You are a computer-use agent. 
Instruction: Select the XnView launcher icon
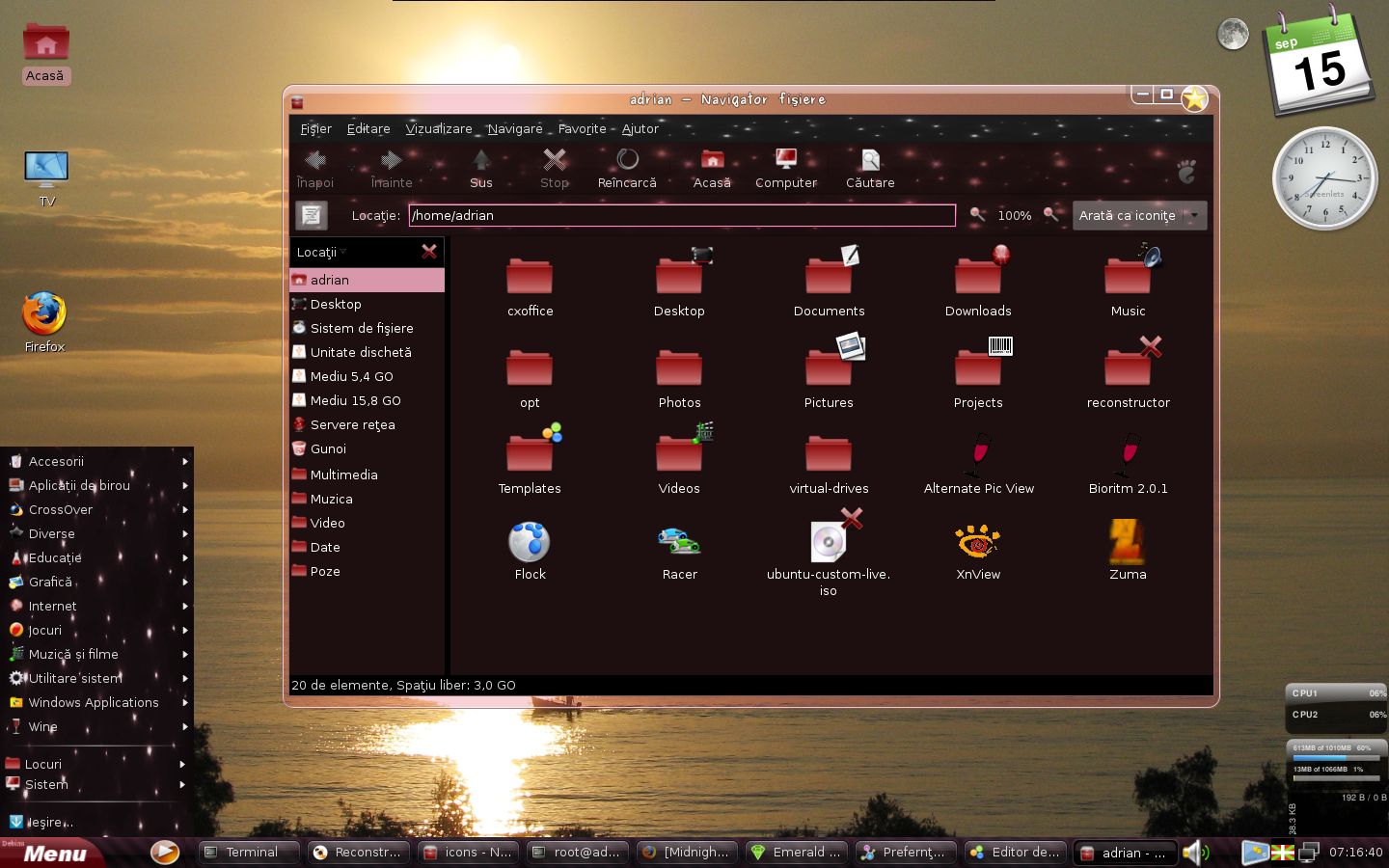pos(978,542)
